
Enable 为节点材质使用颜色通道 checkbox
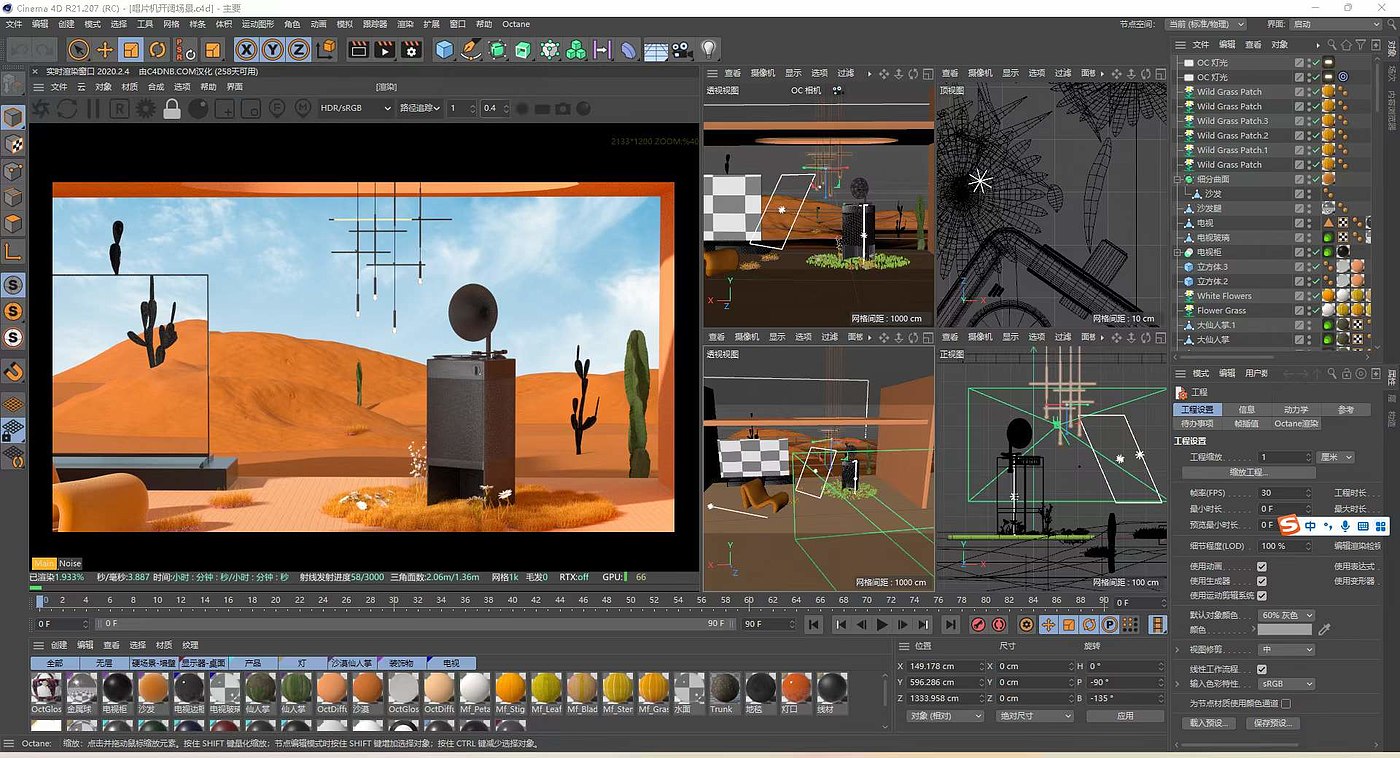1286,703
